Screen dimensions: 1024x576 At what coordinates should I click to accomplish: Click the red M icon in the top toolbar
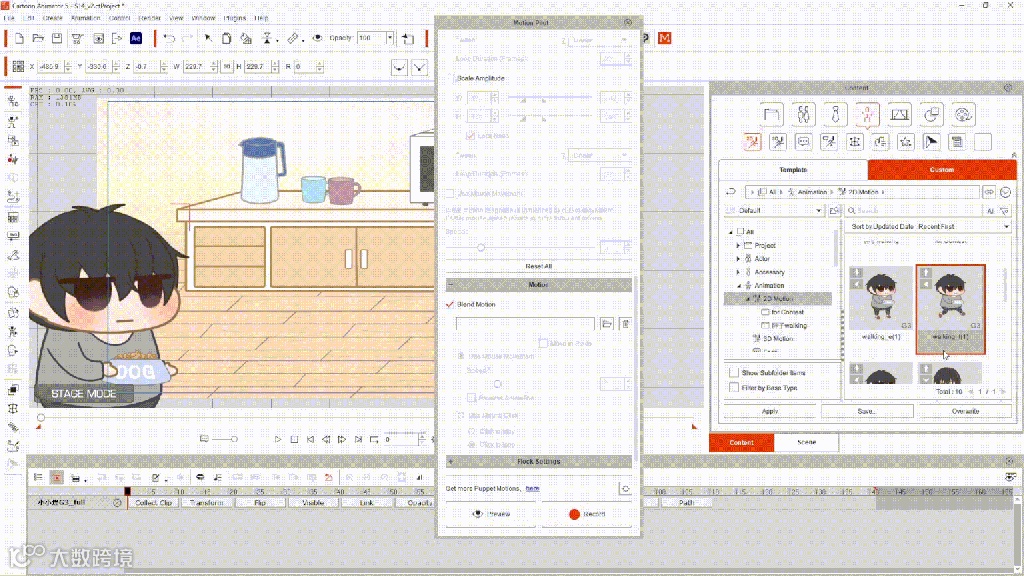coord(664,39)
